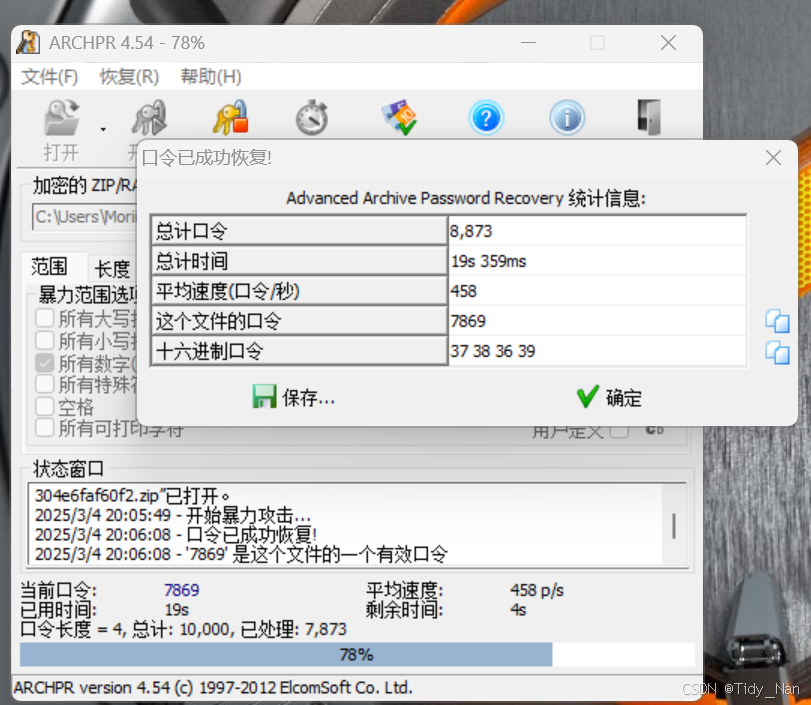Expand the dropdown arrow beside 打开
Screen dimensions: 811x705
tap(103, 129)
